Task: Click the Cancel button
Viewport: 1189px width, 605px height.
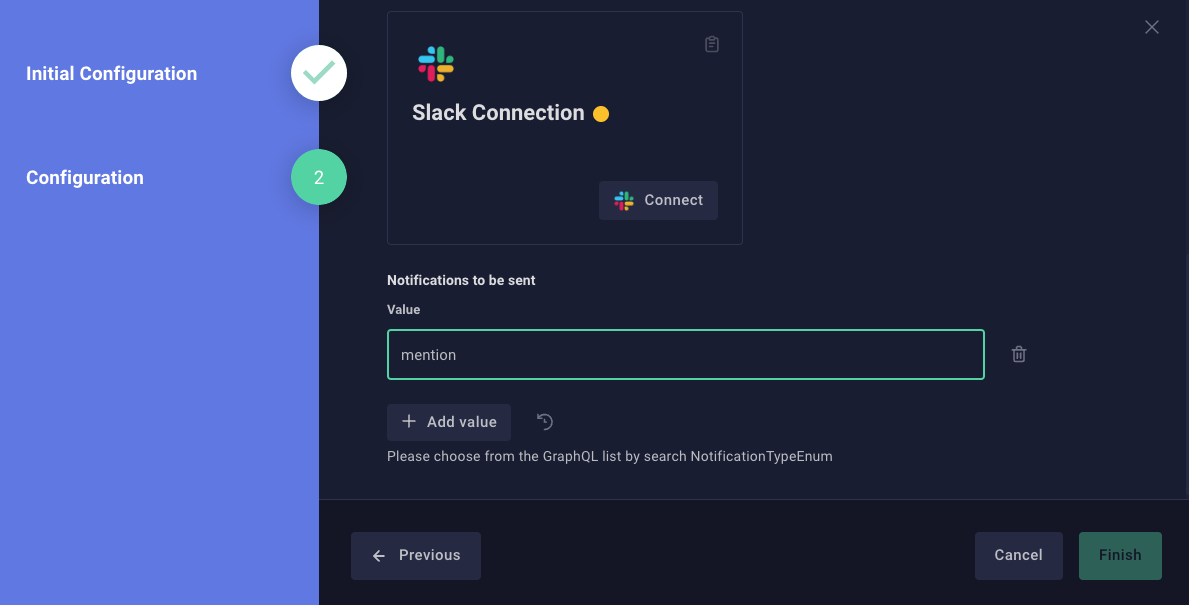Action: coord(1018,556)
